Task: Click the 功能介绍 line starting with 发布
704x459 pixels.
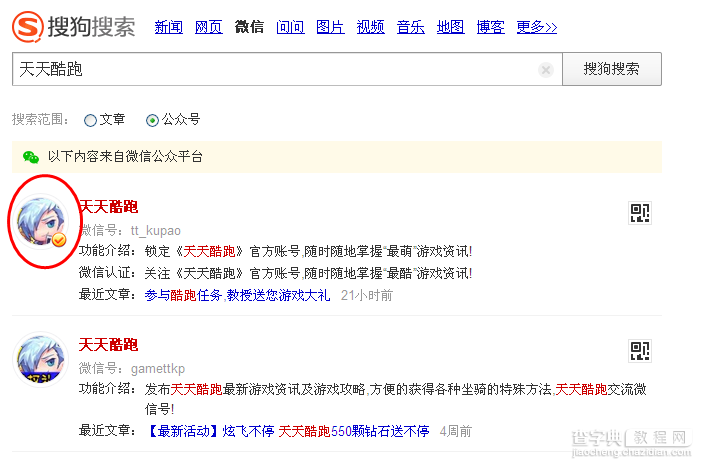Action: click(x=363, y=399)
